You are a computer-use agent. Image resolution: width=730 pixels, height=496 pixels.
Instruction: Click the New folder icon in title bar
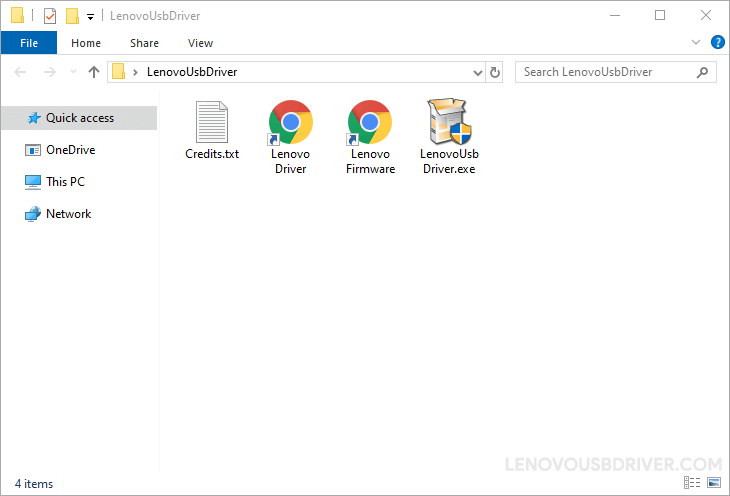[x=72, y=16]
